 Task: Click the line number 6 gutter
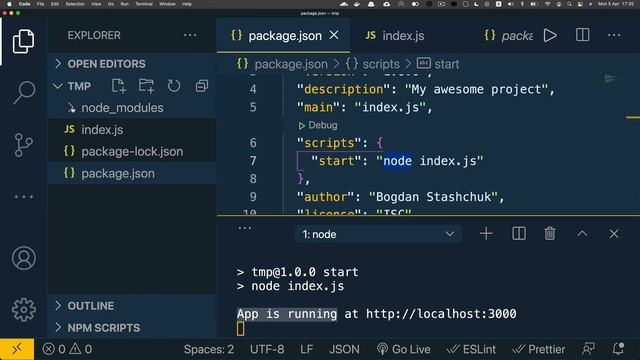point(253,143)
